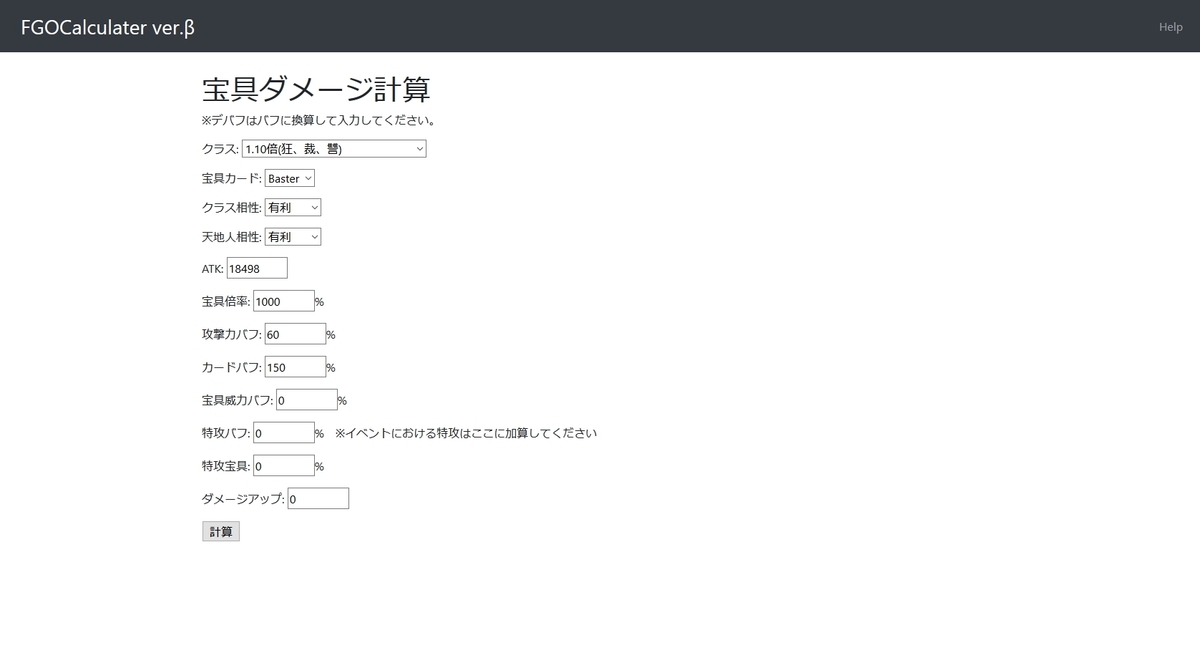
Task: Click the ATK input field
Action: point(257,268)
